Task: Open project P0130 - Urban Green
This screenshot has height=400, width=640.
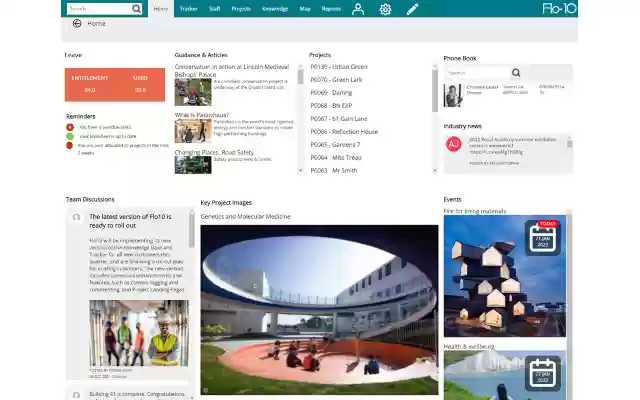Action: [x=339, y=67]
